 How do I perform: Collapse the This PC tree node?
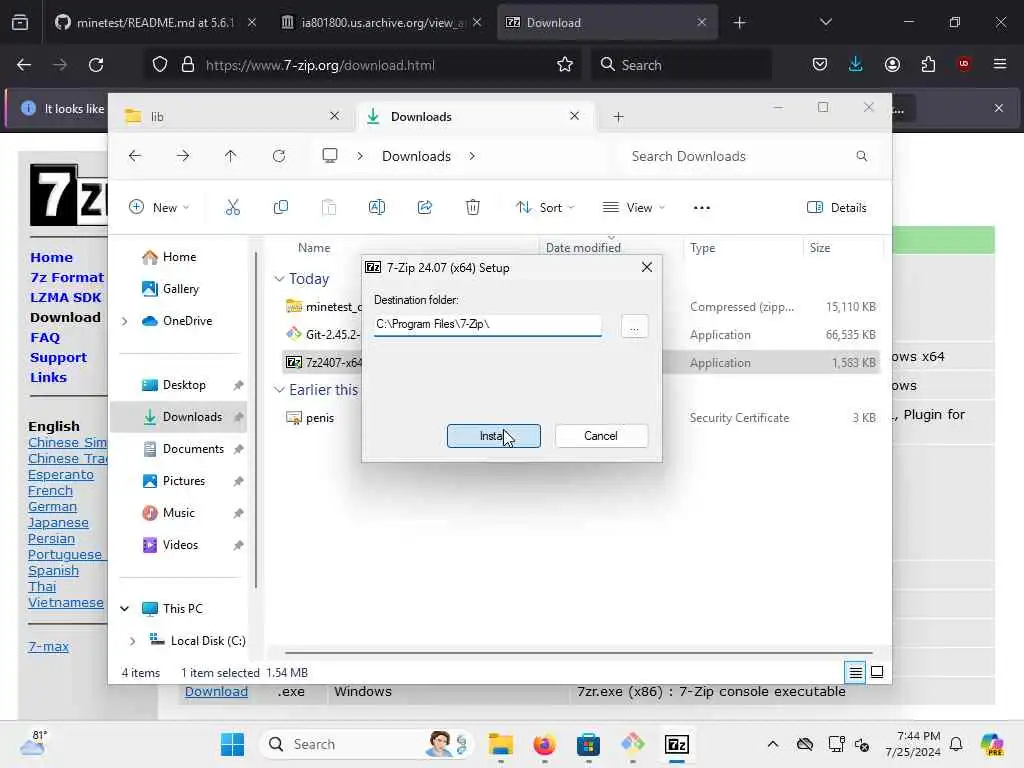pyautogui.click(x=125, y=609)
